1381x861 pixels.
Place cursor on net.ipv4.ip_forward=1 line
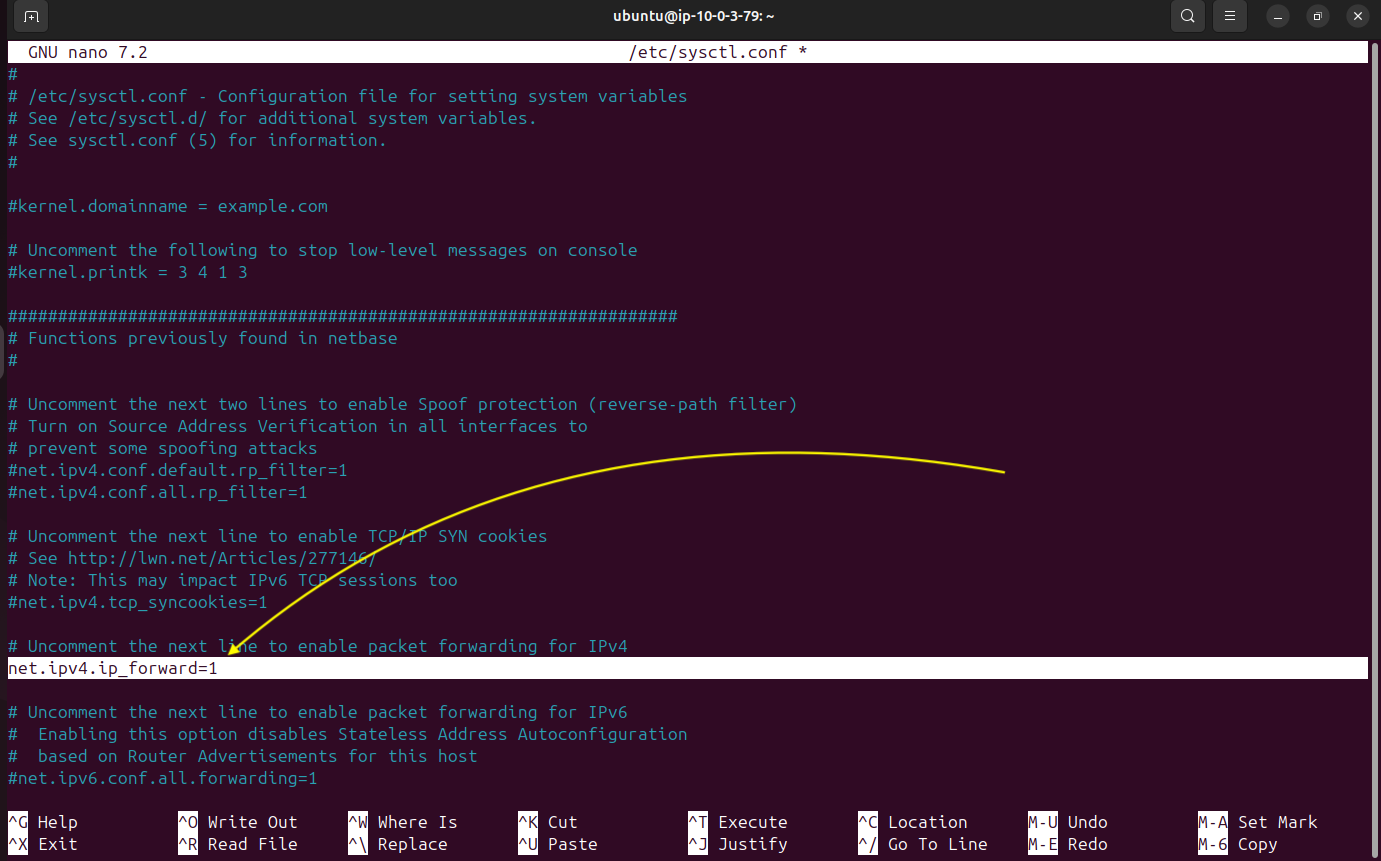coord(113,668)
